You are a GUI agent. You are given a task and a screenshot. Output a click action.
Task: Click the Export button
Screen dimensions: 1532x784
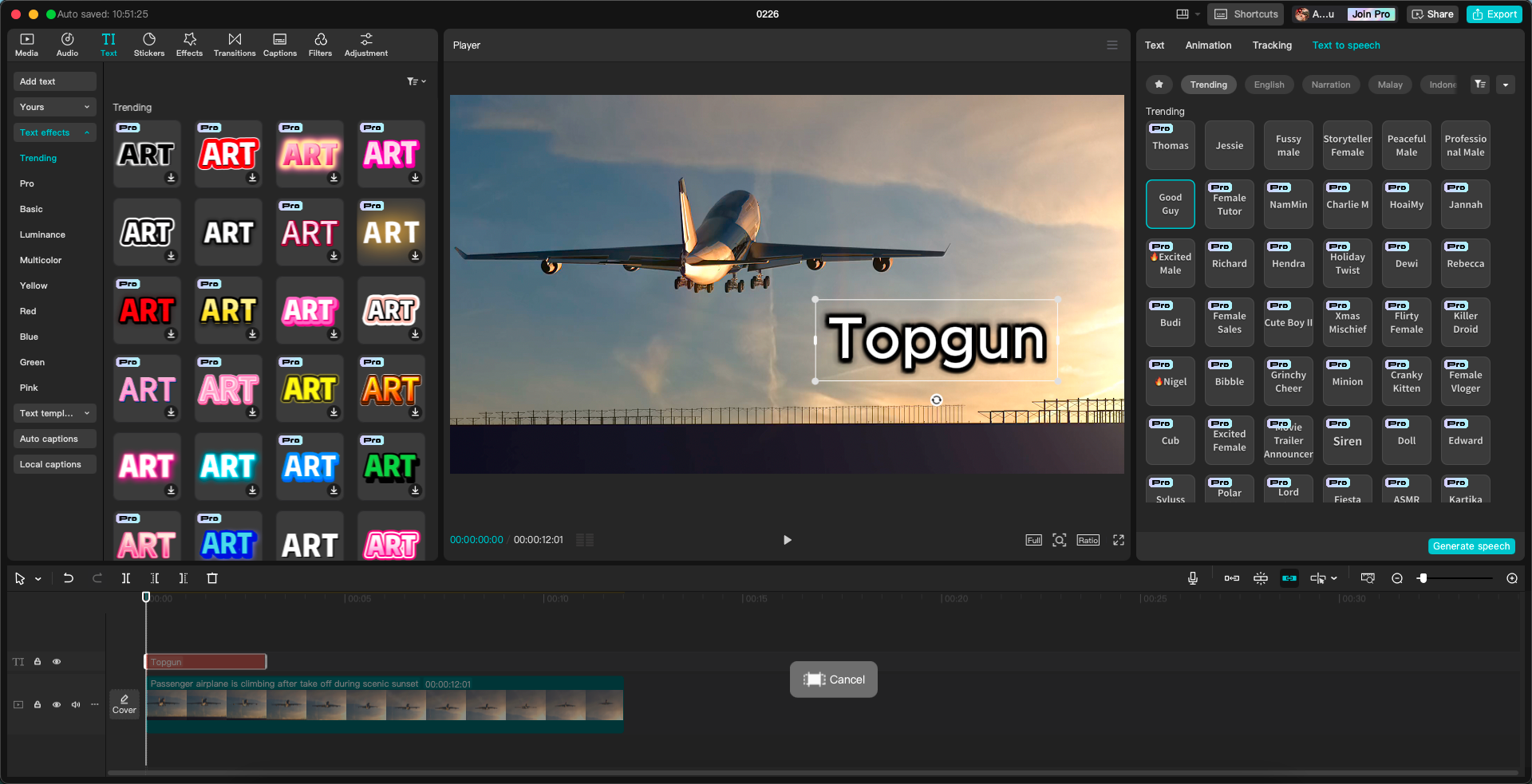1494,14
